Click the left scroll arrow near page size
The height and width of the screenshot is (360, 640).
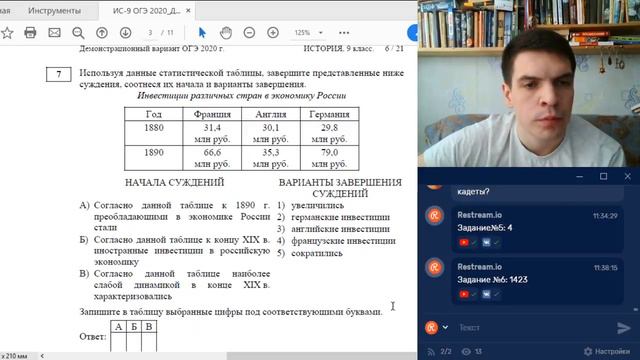42,356
